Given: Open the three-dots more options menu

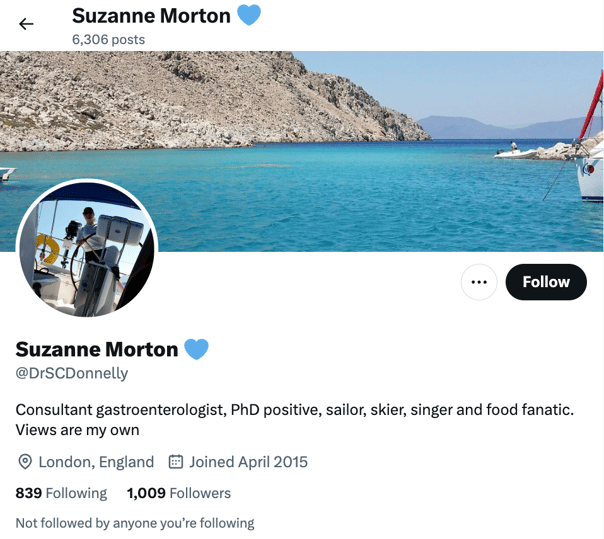Looking at the screenshot, I should click(x=479, y=282).
